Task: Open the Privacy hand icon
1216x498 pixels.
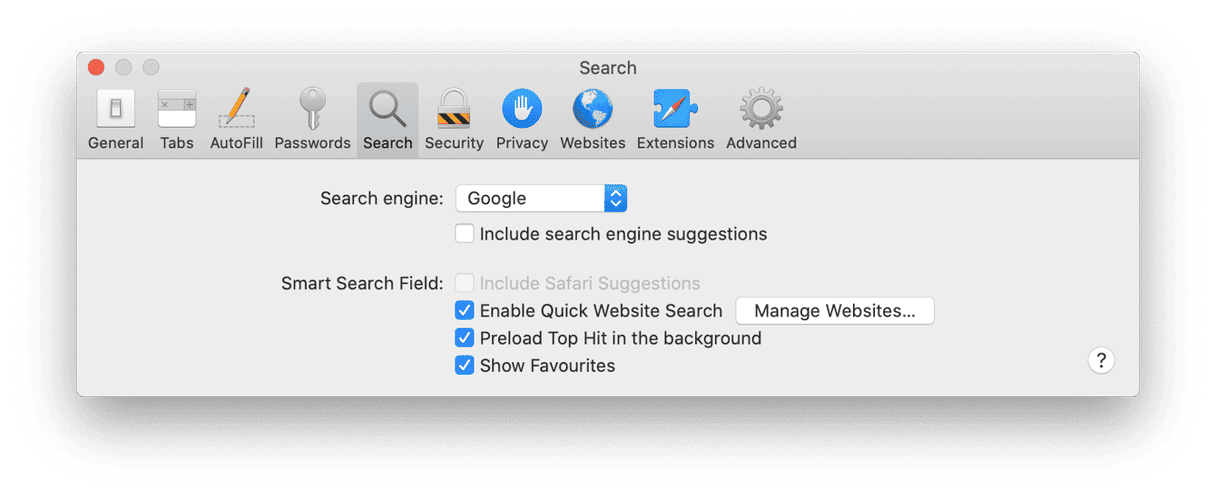Action: [x=522, y=109]
